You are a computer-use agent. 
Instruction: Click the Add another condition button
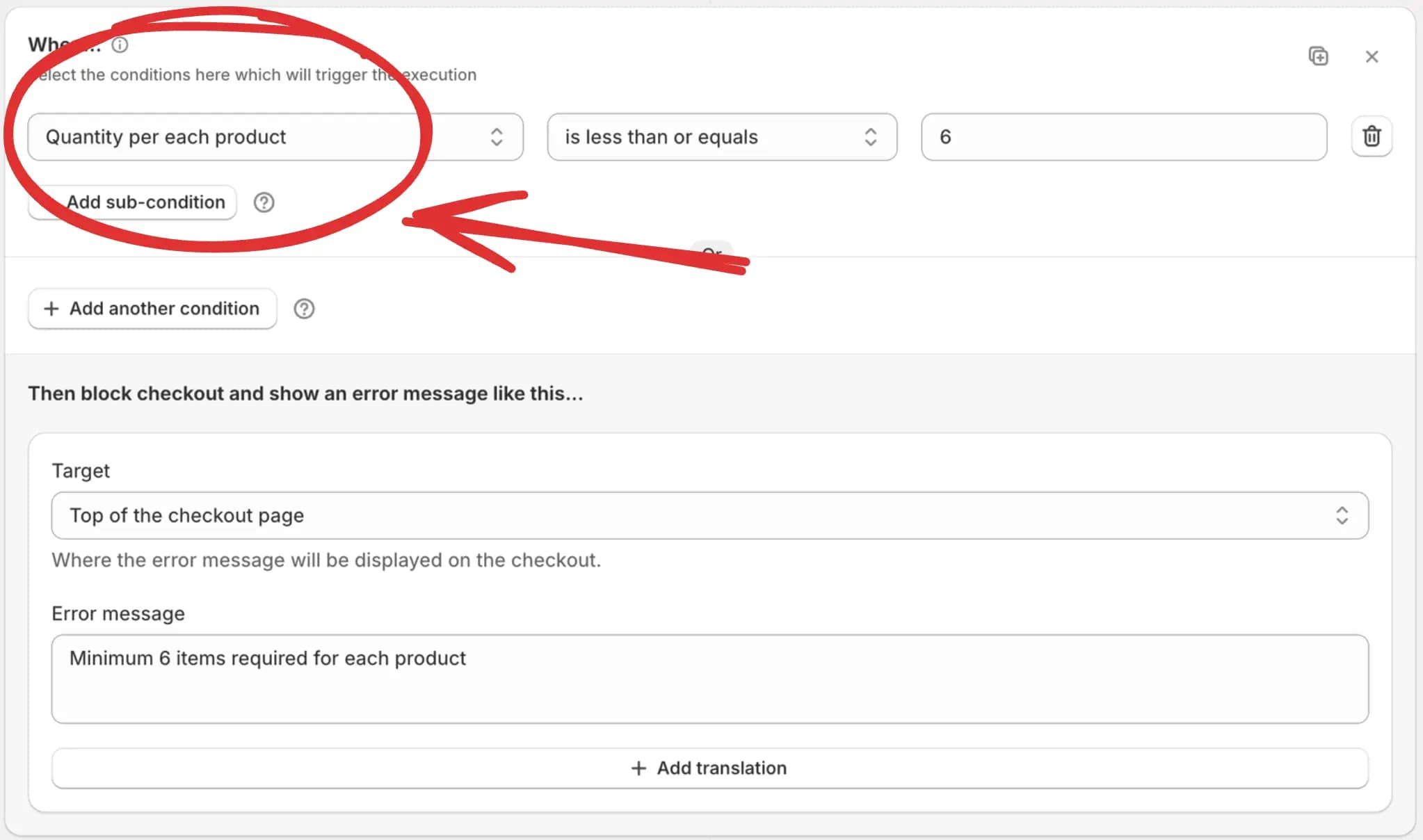click(152, 308)
